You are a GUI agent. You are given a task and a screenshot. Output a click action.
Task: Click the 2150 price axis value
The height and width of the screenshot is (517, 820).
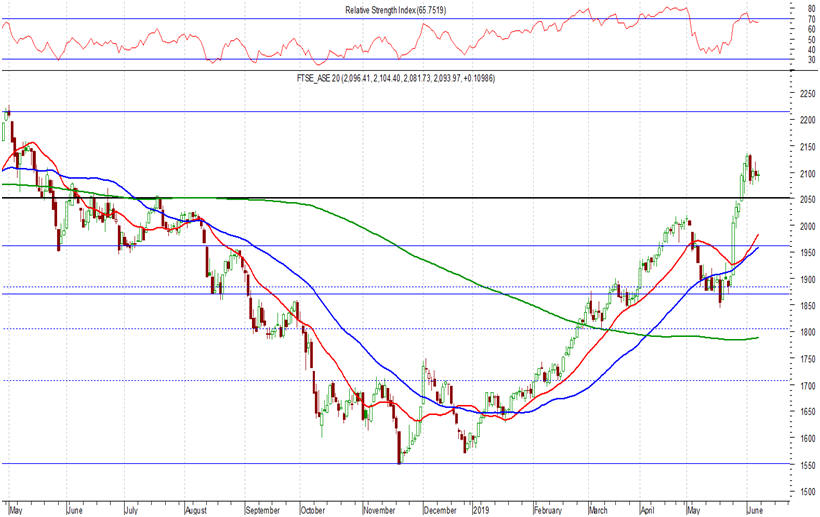click(x=807, y=147)
